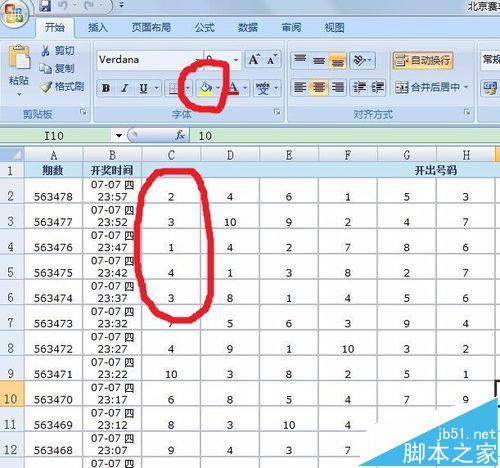Screen dimensions: 500x468
Task: Expand the fill color palette arrow
Action: [x=218, y=88]
